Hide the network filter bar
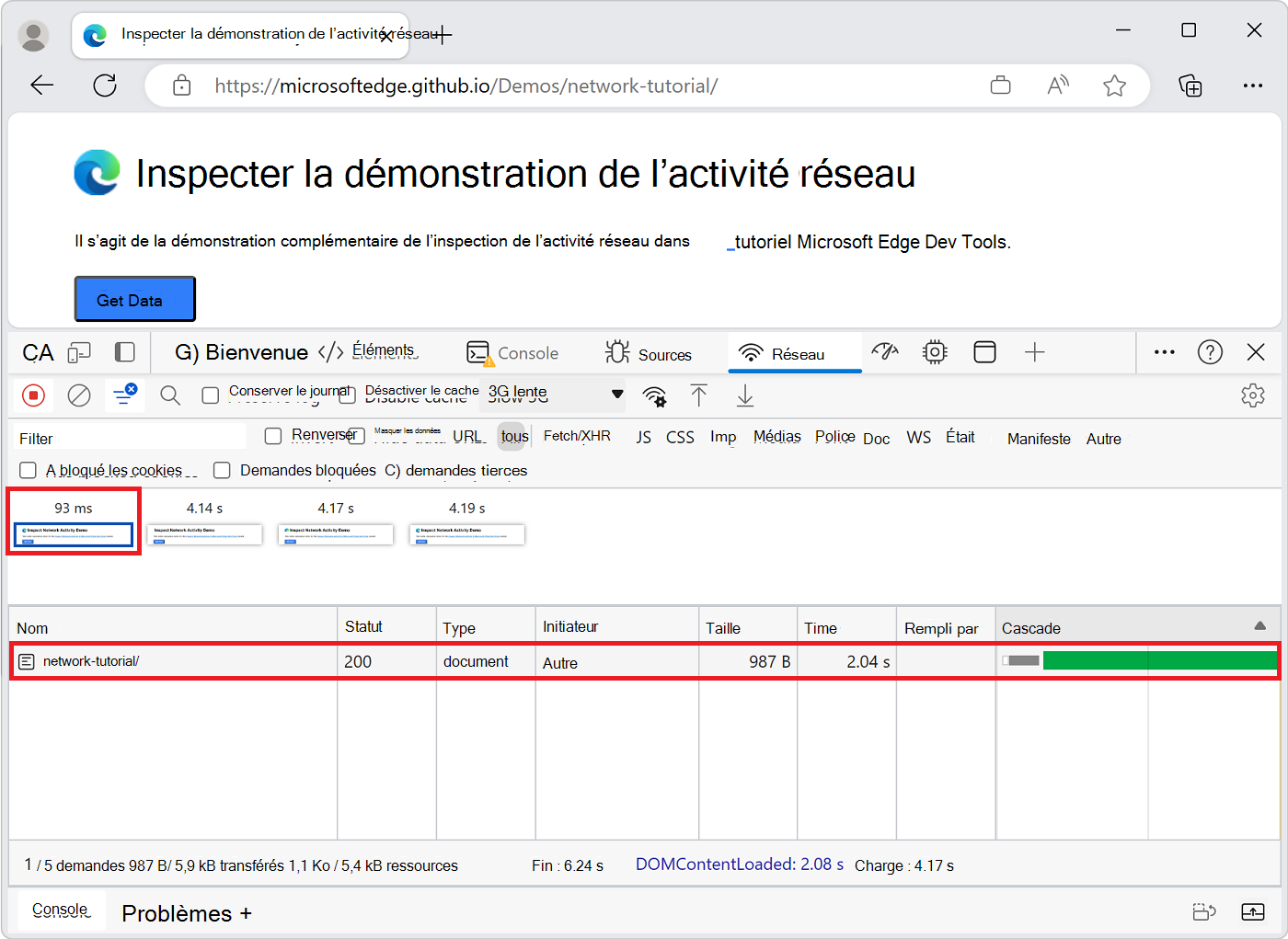The image size is (1288, 939). (x=124, y=395)
